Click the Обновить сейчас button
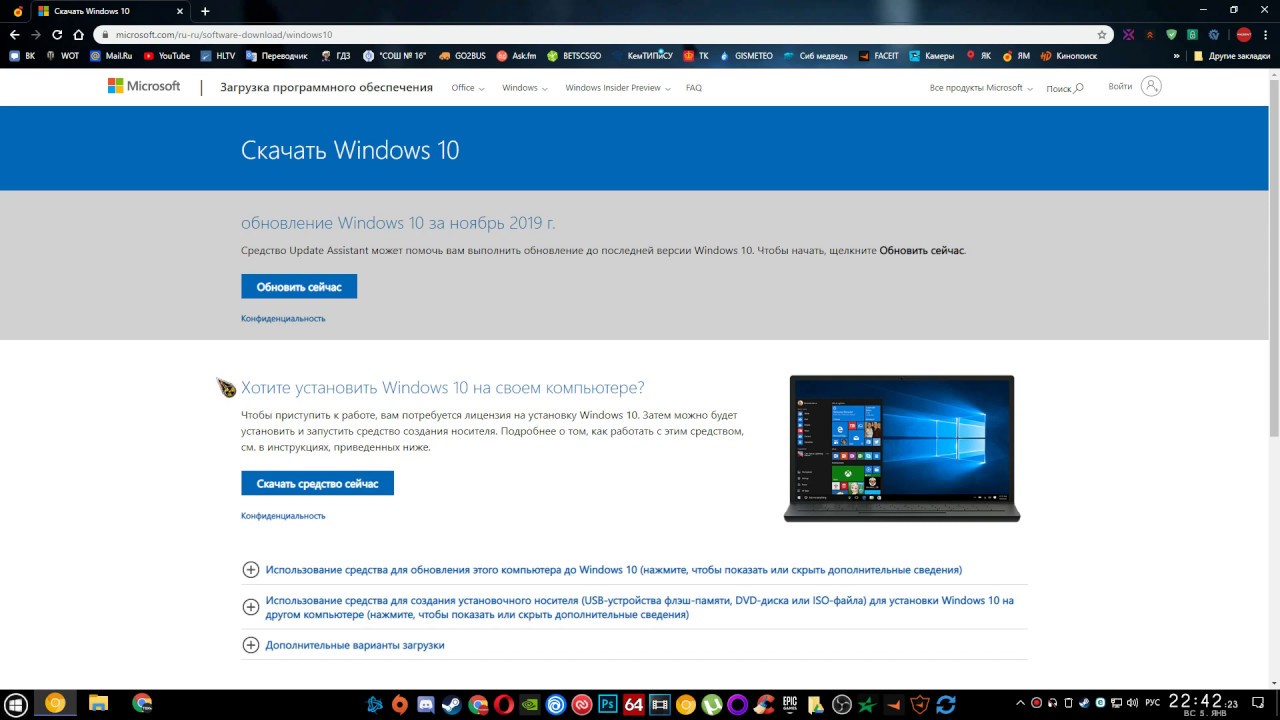The image size is (1280, 720). point(299,287)
